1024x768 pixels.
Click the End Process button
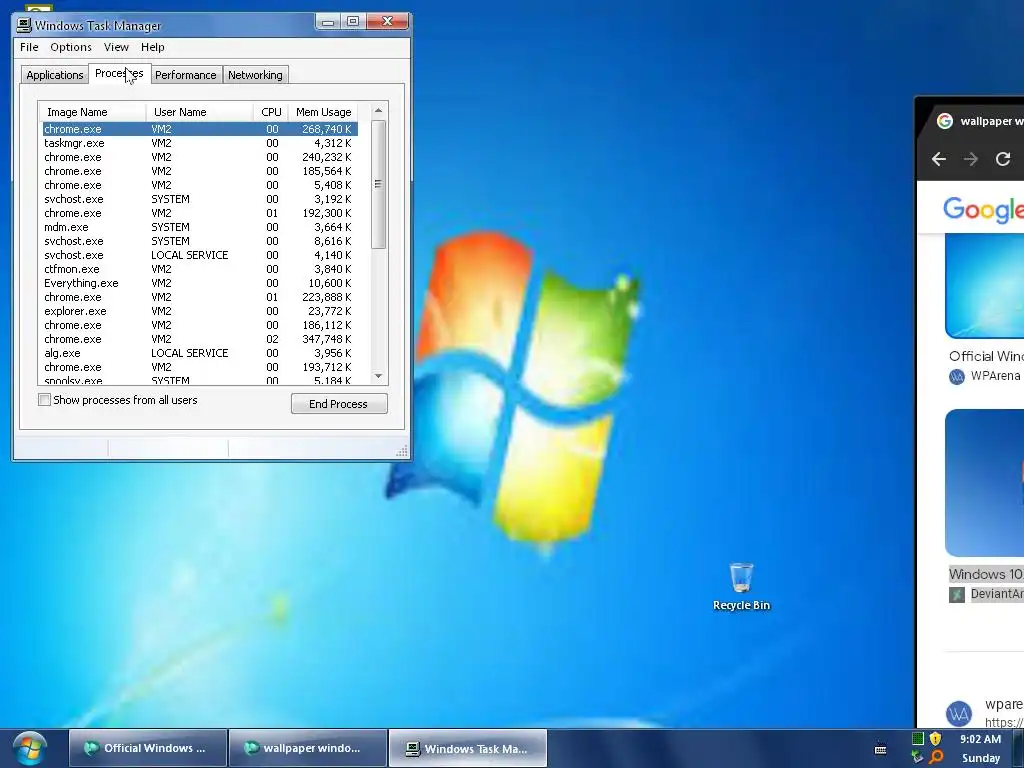(339, 404)
